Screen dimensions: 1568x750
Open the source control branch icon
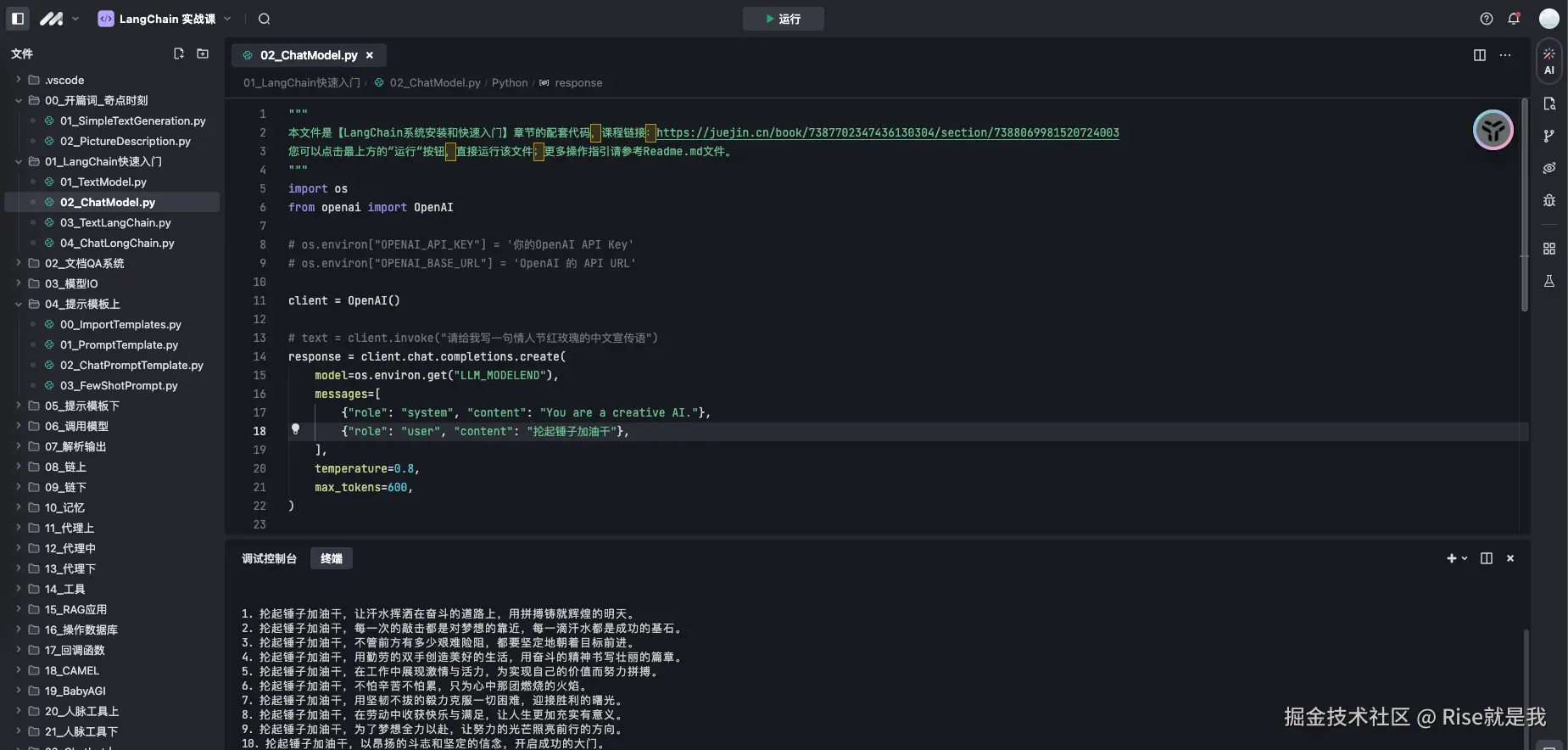(1548, 136)
